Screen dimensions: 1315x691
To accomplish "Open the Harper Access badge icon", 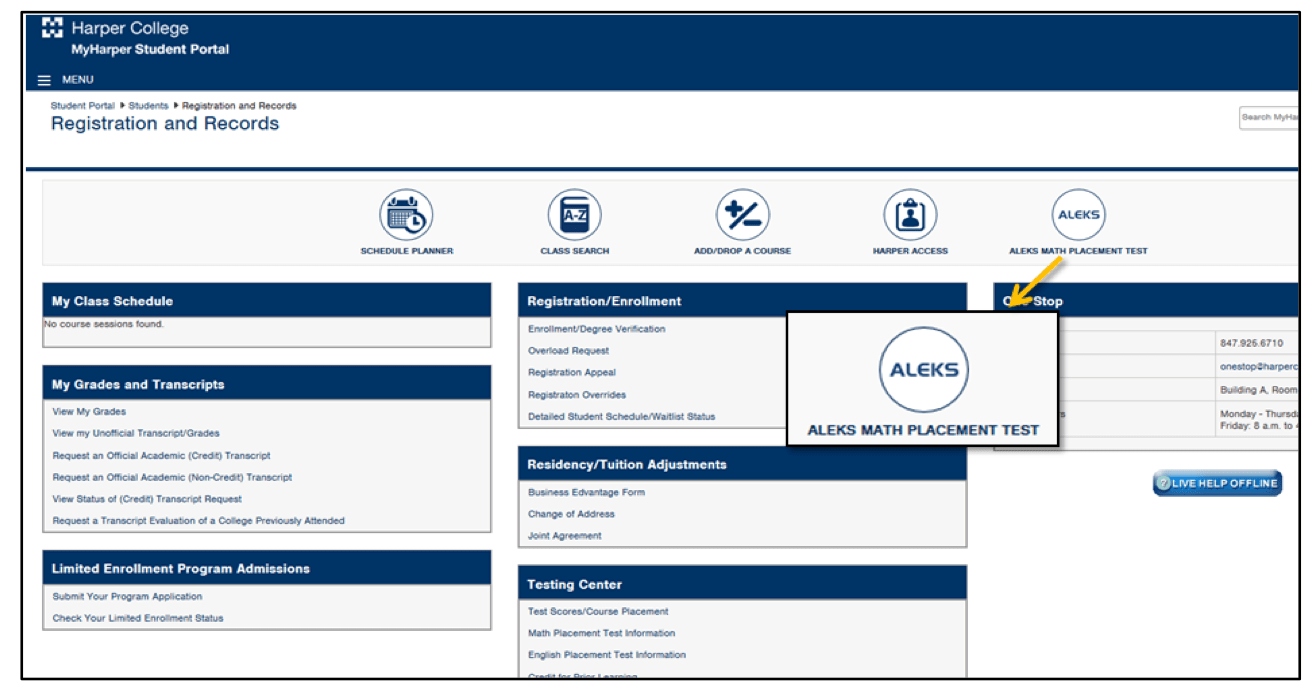I will 910,215.
